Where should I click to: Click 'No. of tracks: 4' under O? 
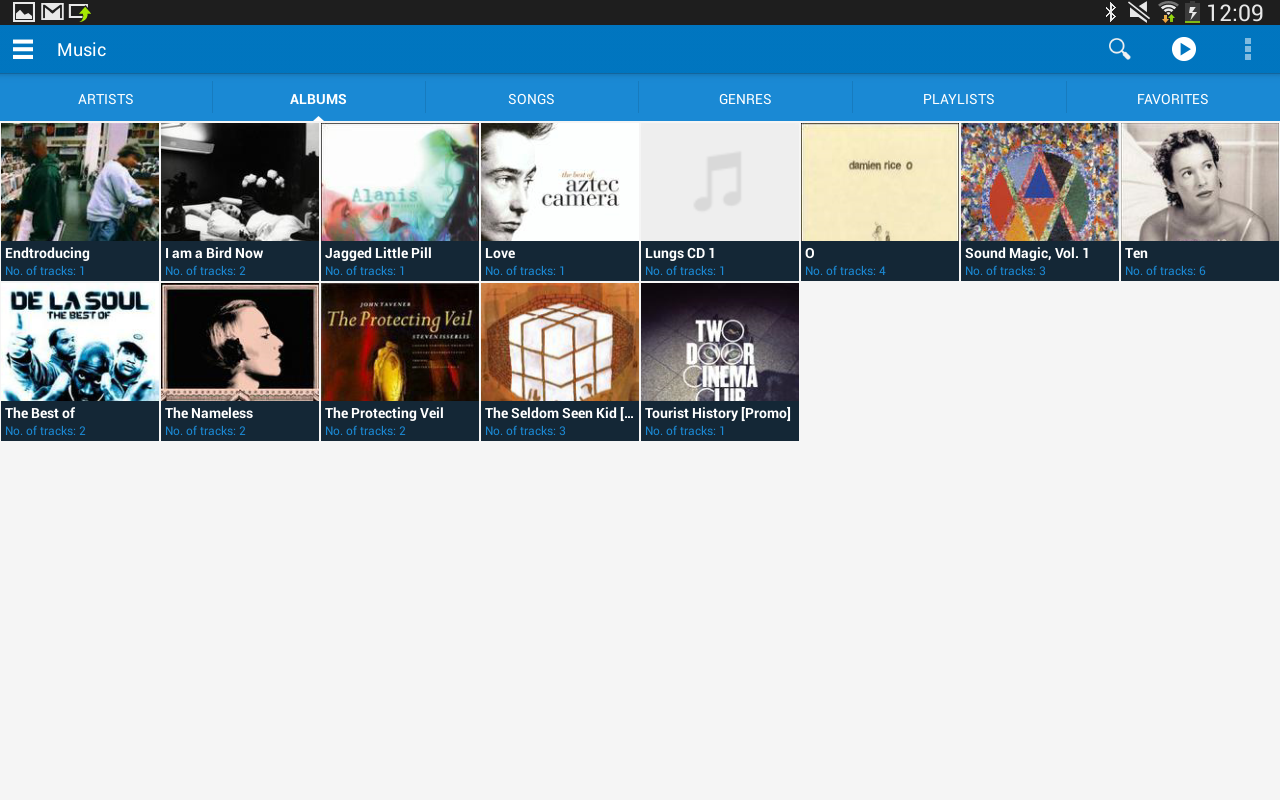[845, 271]
